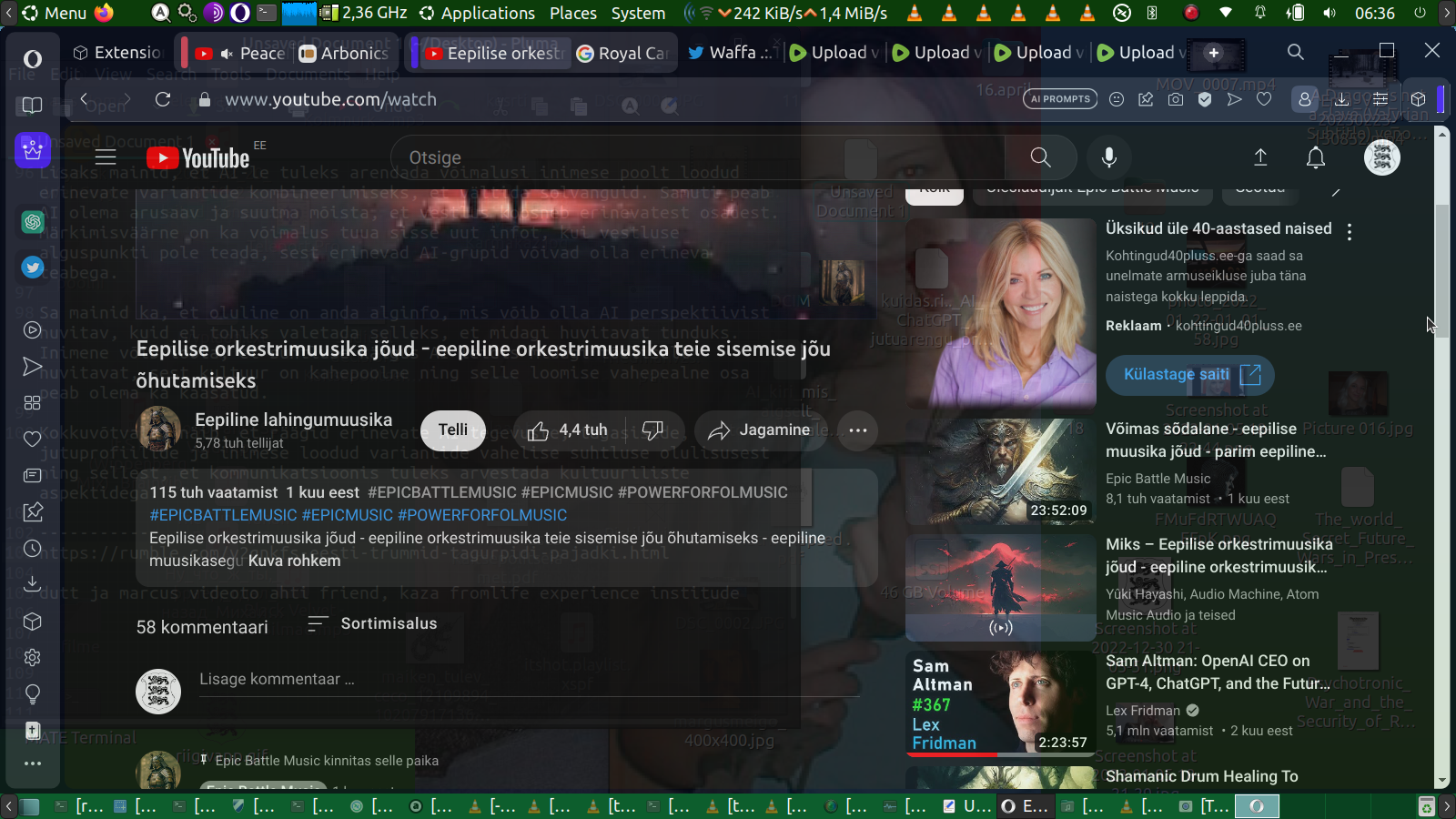Open the bookmarks book icon below Opera logo

point(33,105)
